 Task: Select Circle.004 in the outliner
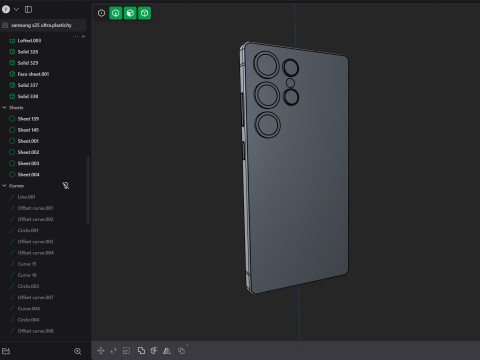(x=28, y=320)
